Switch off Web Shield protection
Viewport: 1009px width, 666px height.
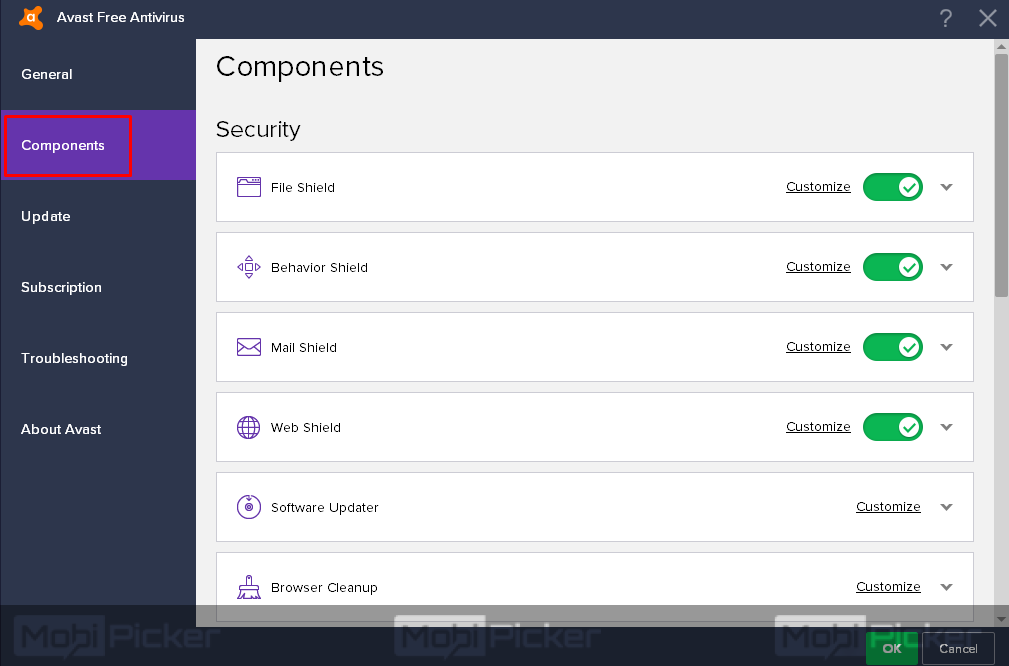tap(893, 427)
